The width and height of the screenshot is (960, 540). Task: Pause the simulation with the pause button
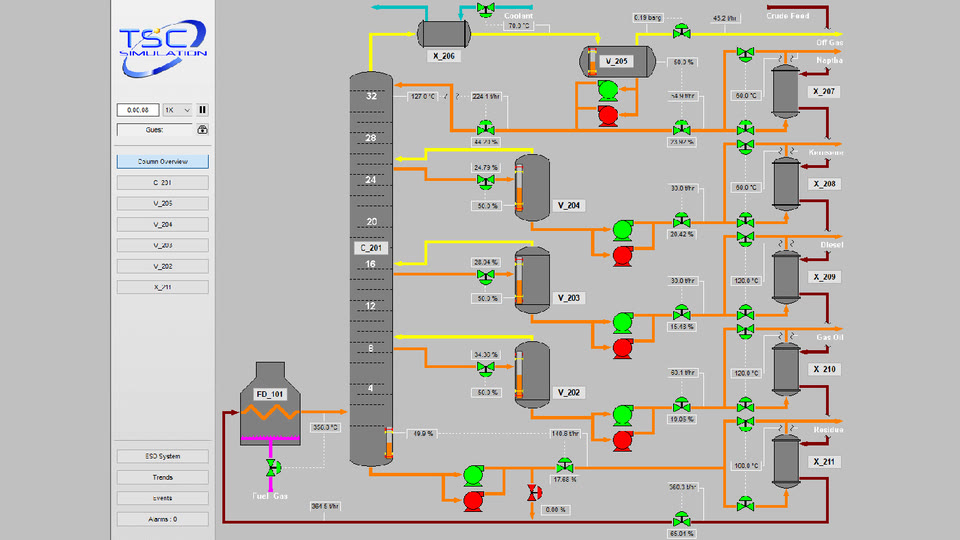point(203,110)
